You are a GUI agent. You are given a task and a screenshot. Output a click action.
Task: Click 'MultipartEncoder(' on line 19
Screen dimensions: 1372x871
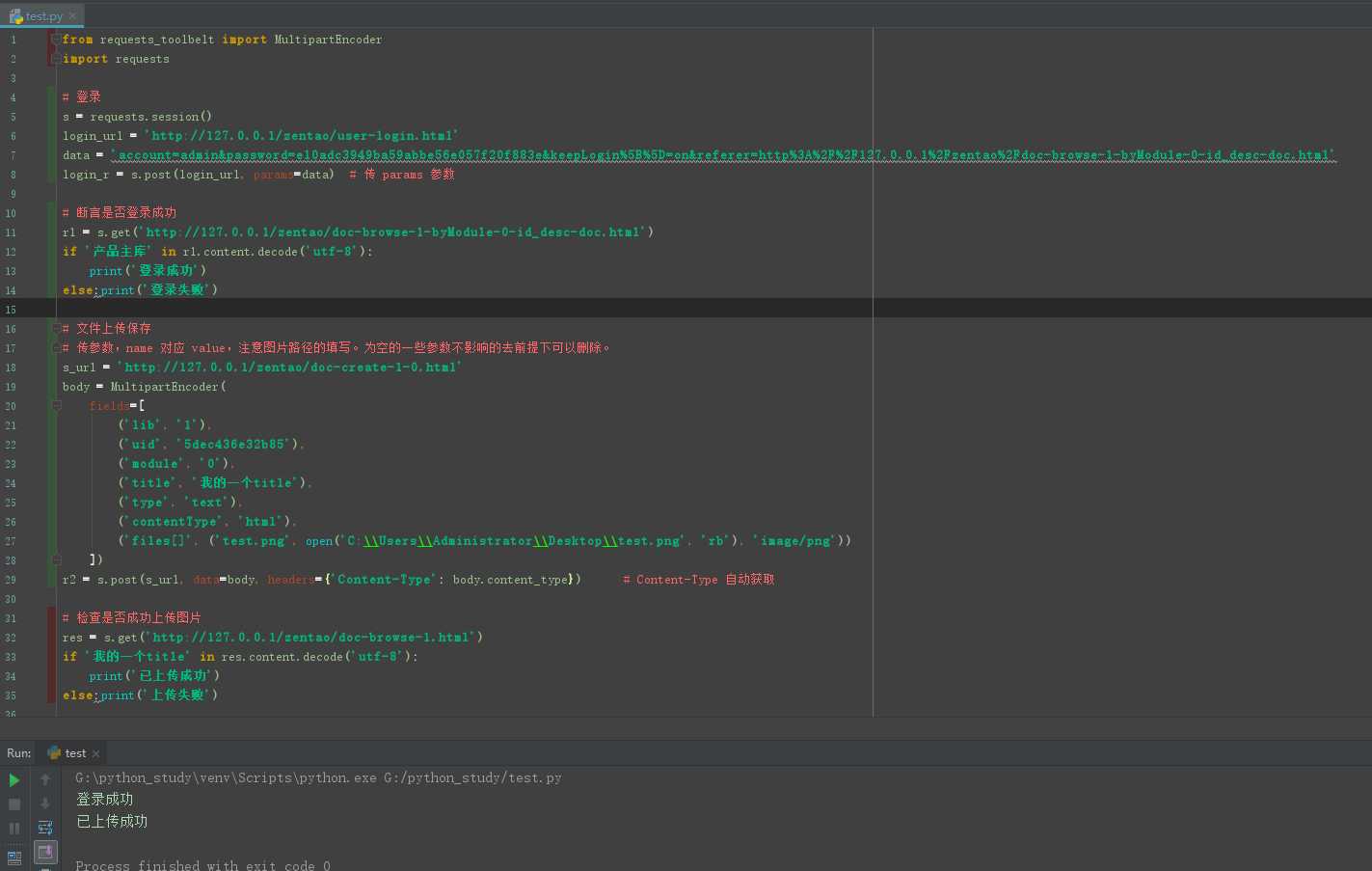pos(168,387)
